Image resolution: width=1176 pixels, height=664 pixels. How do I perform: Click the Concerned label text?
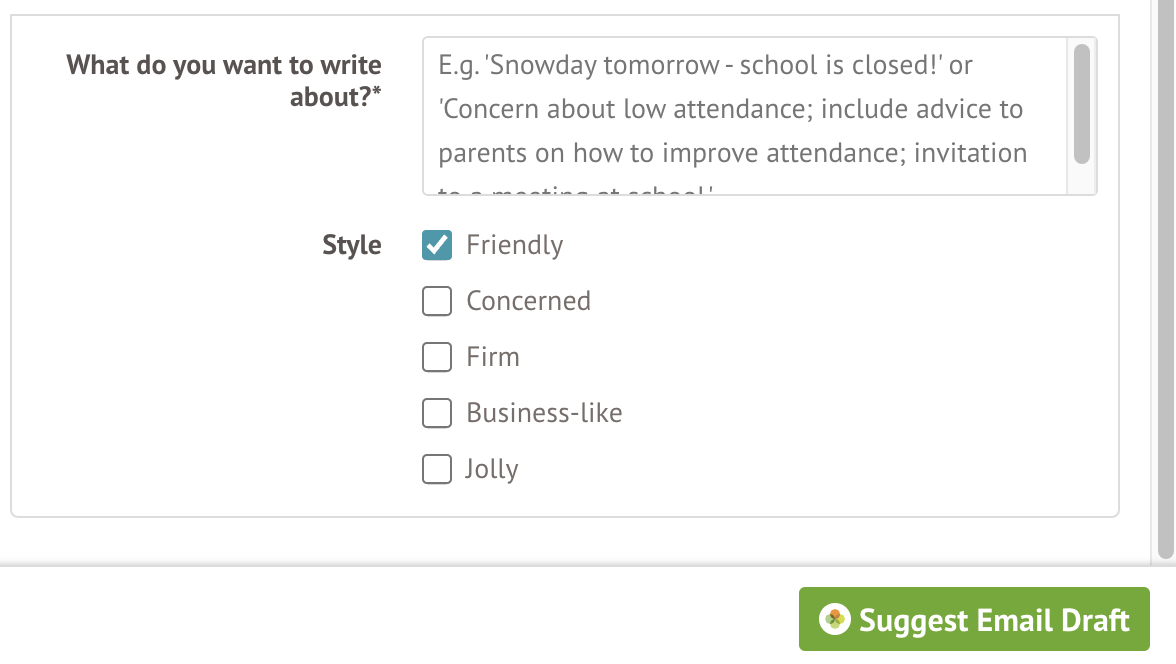(x=528, y=301)
